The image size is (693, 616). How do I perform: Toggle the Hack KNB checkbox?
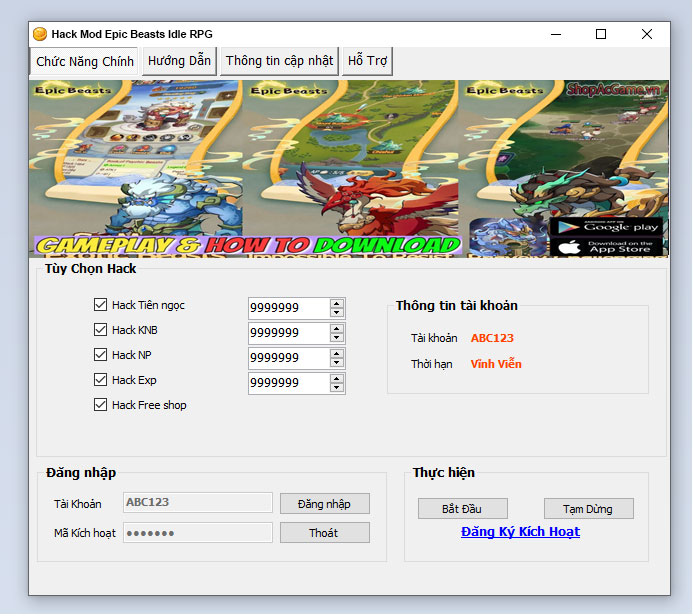(x=100, y=330)
